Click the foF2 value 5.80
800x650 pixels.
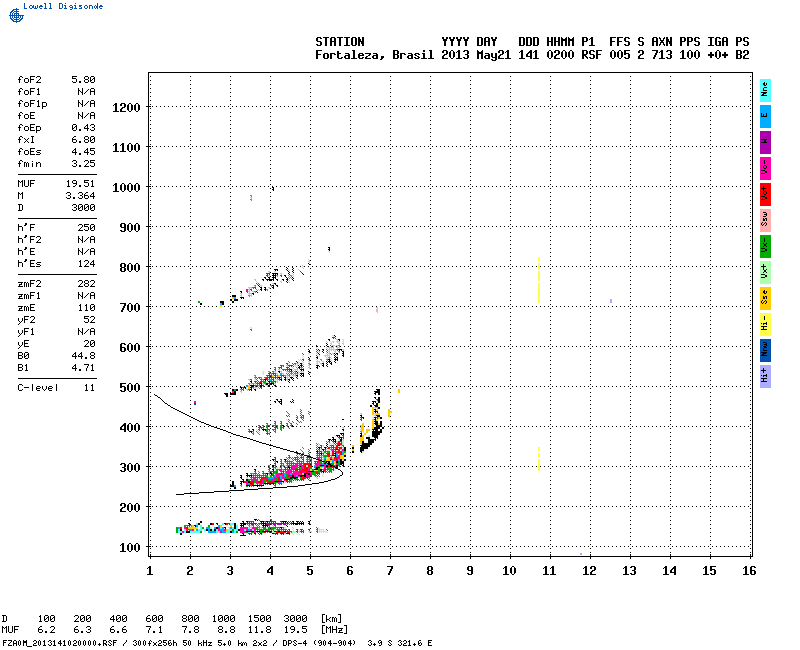pos(83,79)
